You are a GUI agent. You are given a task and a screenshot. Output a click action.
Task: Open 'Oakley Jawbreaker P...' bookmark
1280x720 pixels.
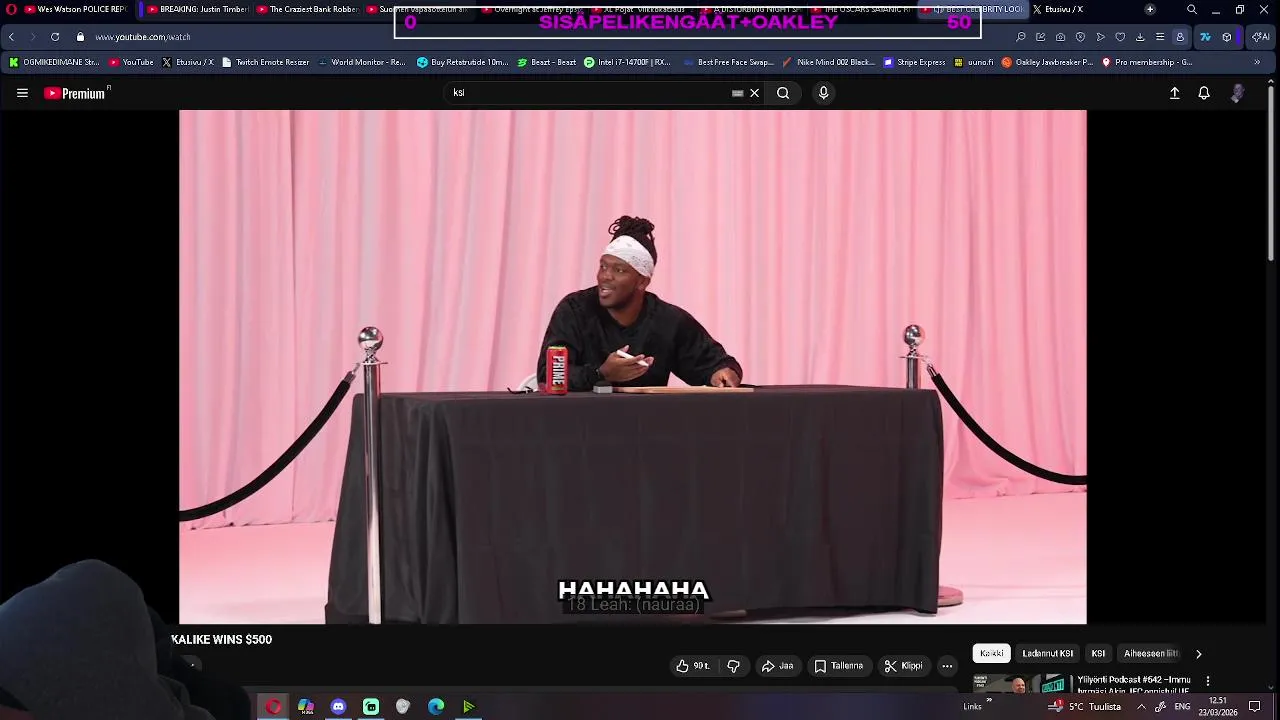click(x=1047, y=62)
